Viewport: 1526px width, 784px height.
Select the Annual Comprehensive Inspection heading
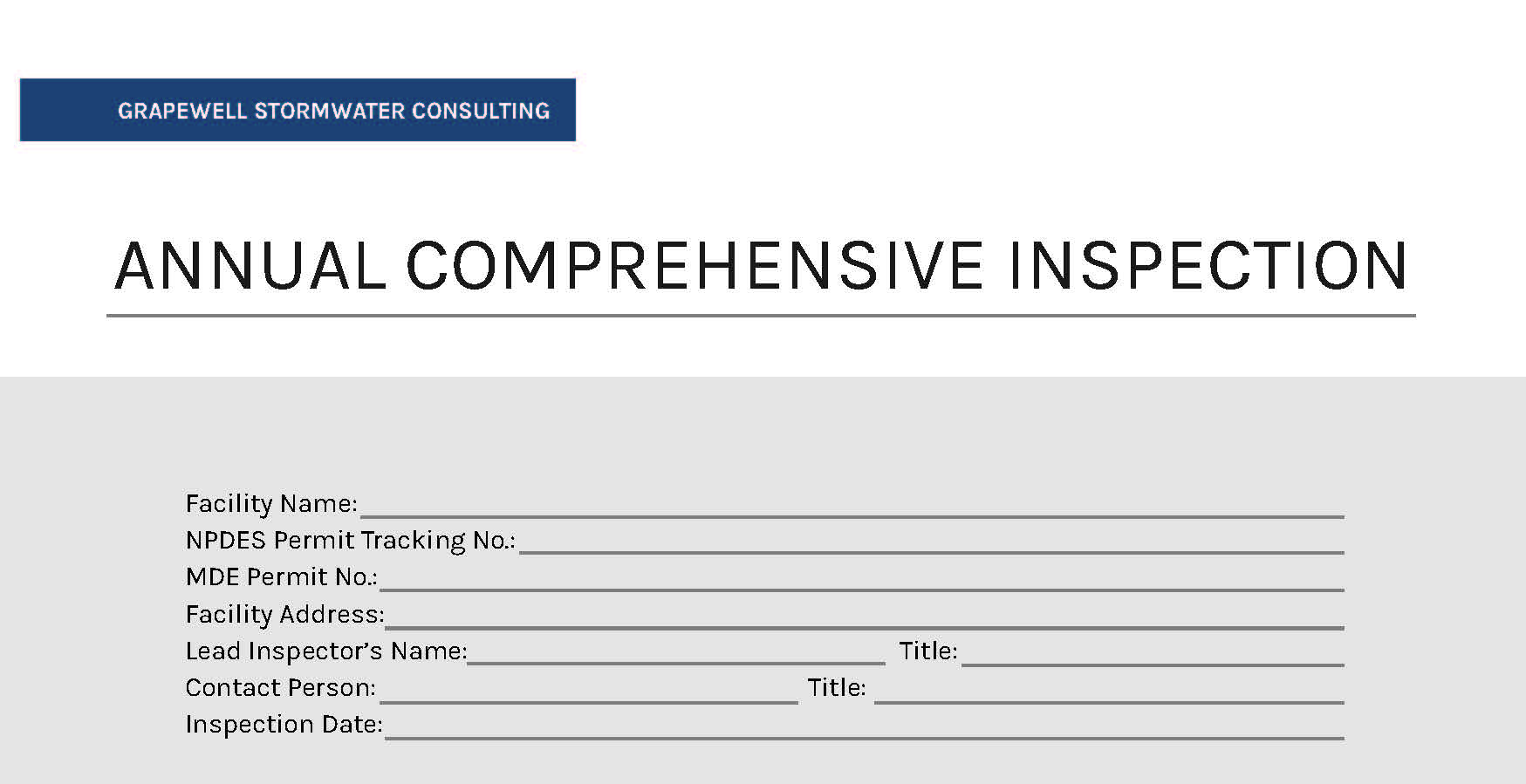point(762,265)
